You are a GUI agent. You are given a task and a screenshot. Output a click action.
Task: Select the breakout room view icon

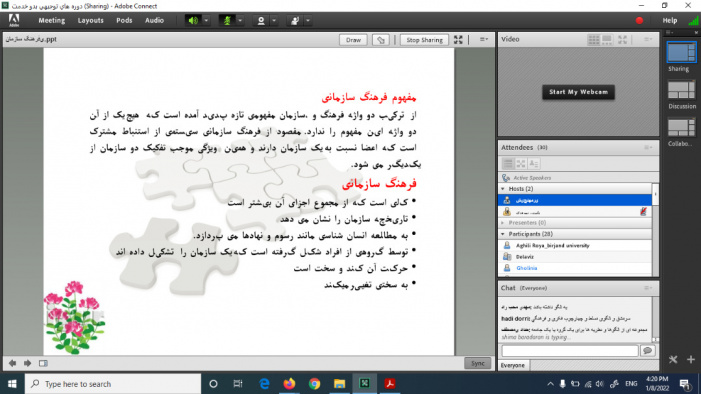(521, 164)
